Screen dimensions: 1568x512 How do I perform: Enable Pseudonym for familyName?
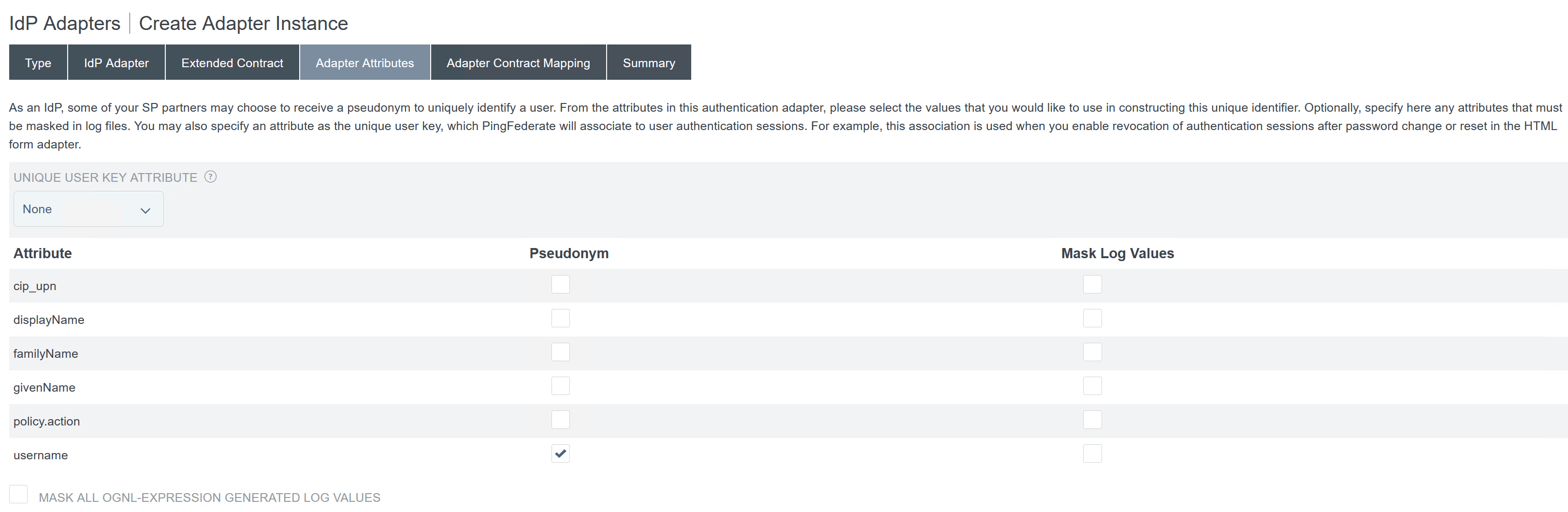click(560, 352)
